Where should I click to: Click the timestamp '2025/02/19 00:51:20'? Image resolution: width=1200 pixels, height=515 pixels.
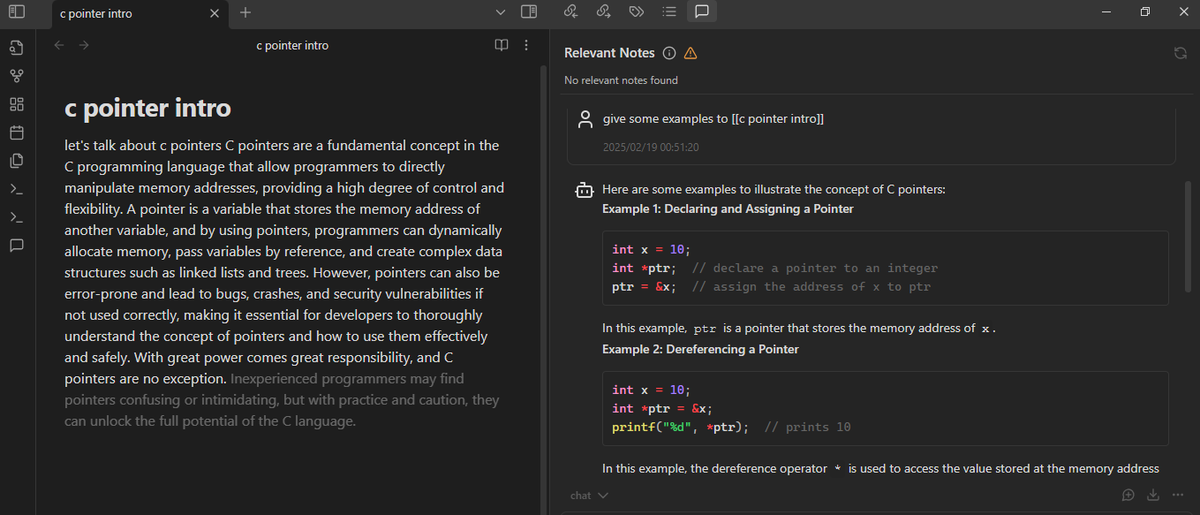pyautogui.click(x=650, y=147)
